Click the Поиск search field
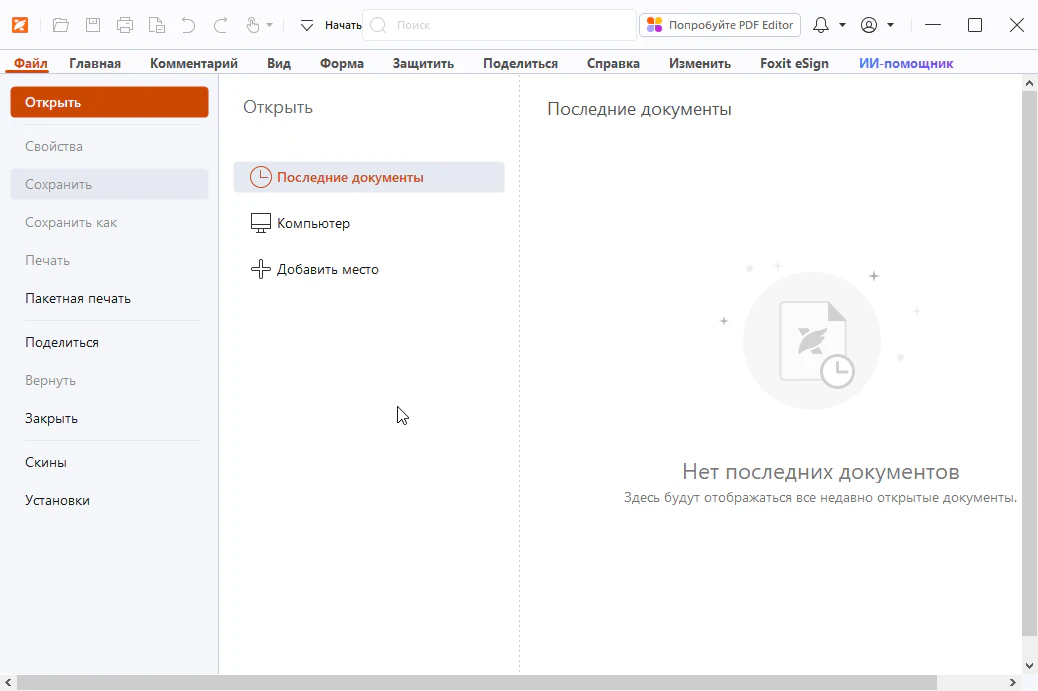The width and height of the screenshot is (1038, 691). [500, 25]
